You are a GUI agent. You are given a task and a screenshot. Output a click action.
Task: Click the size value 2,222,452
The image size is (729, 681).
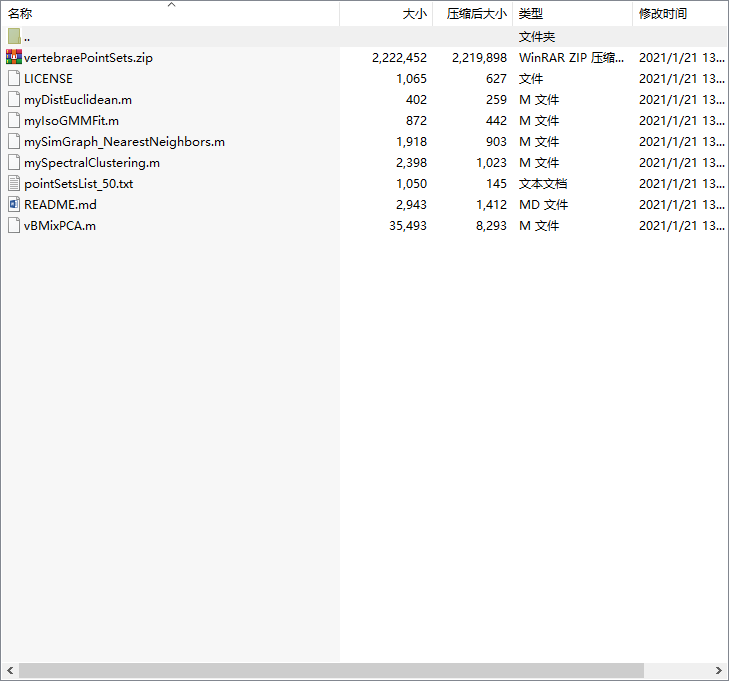[x=399, y=58]
